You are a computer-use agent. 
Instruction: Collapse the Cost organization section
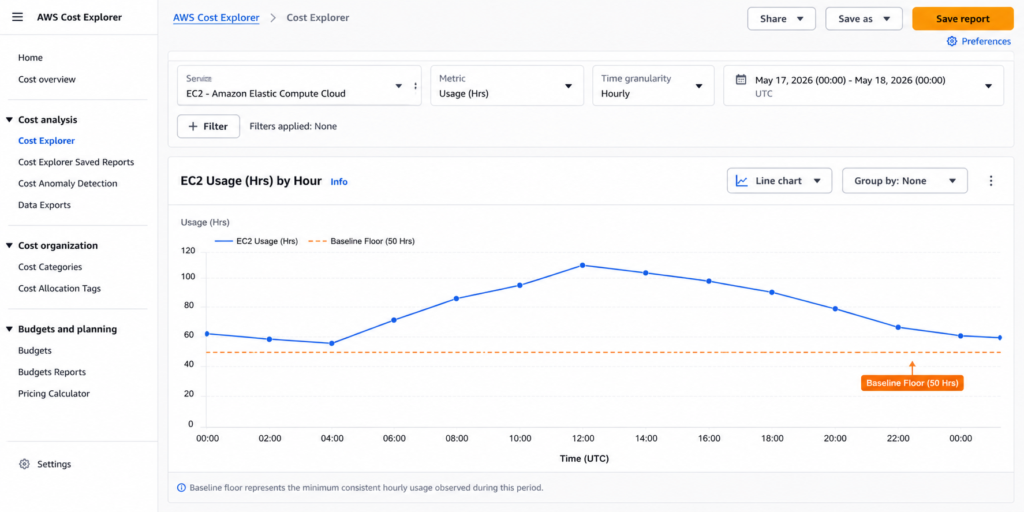click(x=9, y=246)
